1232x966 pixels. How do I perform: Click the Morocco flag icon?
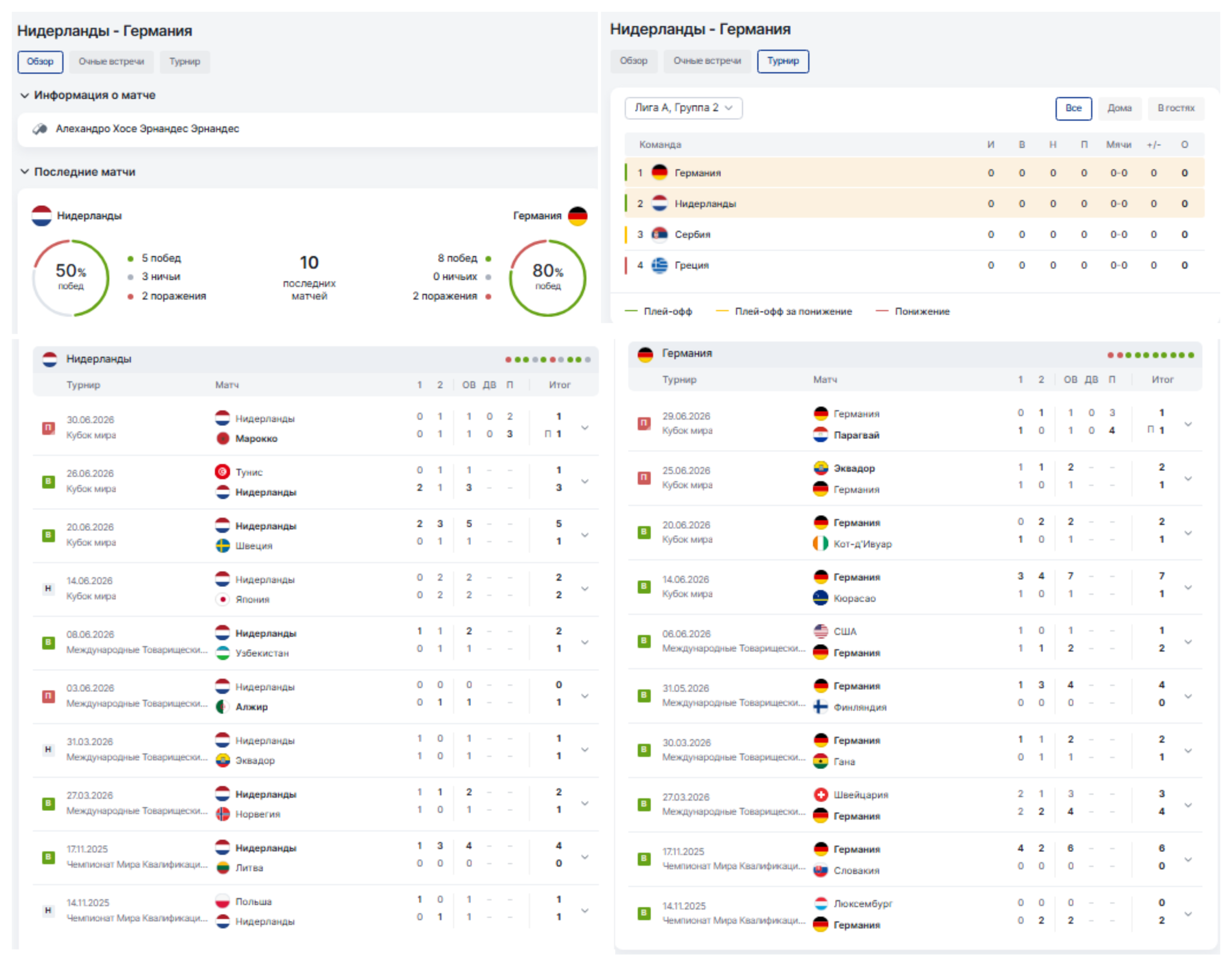pos(223,439)
